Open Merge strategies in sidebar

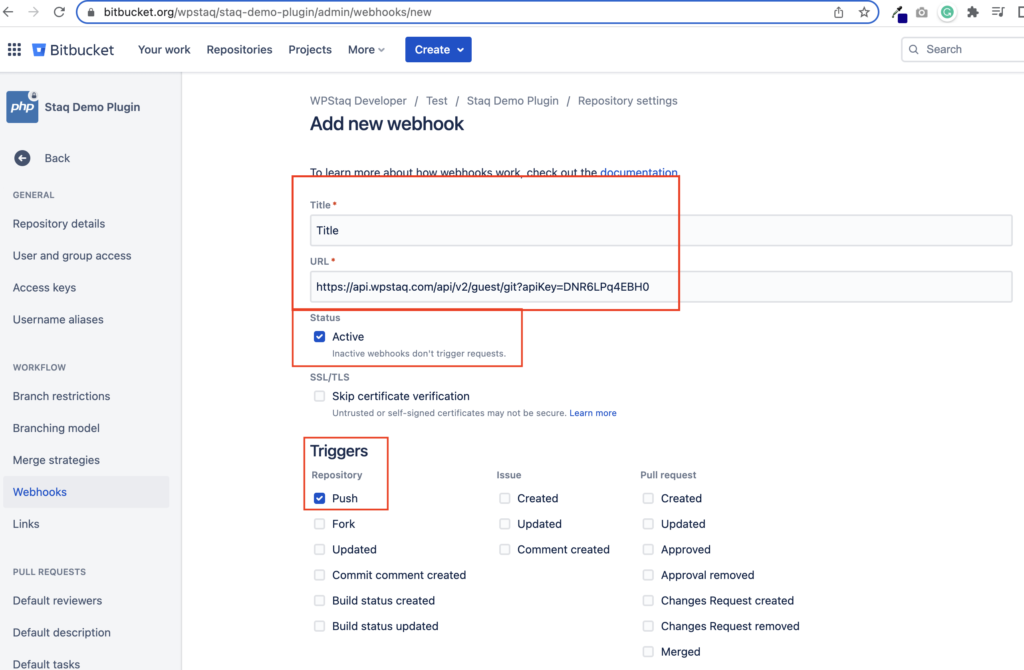(x=56, y=460)
